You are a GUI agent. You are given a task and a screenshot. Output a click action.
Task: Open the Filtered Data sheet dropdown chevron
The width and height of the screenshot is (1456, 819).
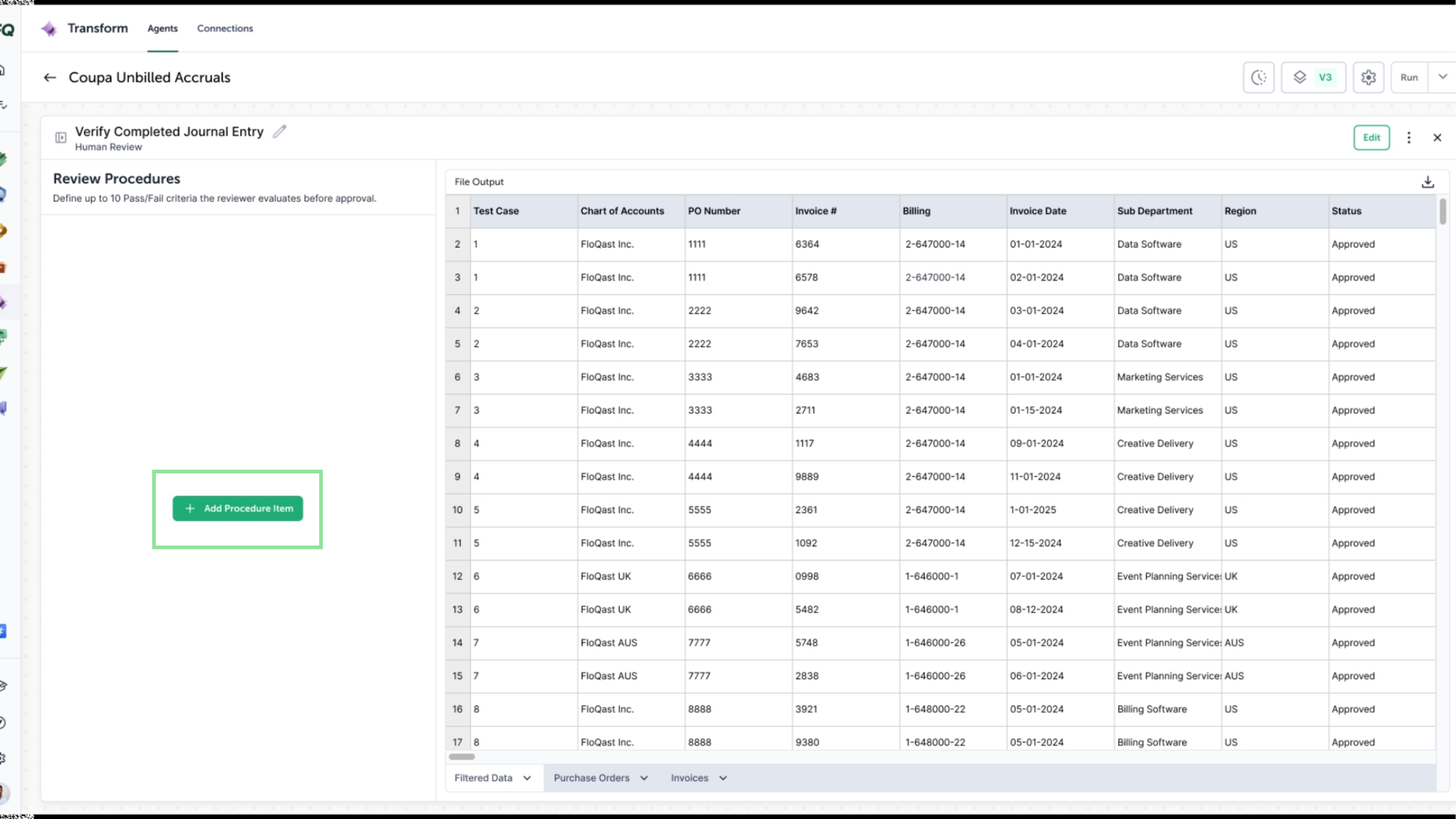point(527,778)
